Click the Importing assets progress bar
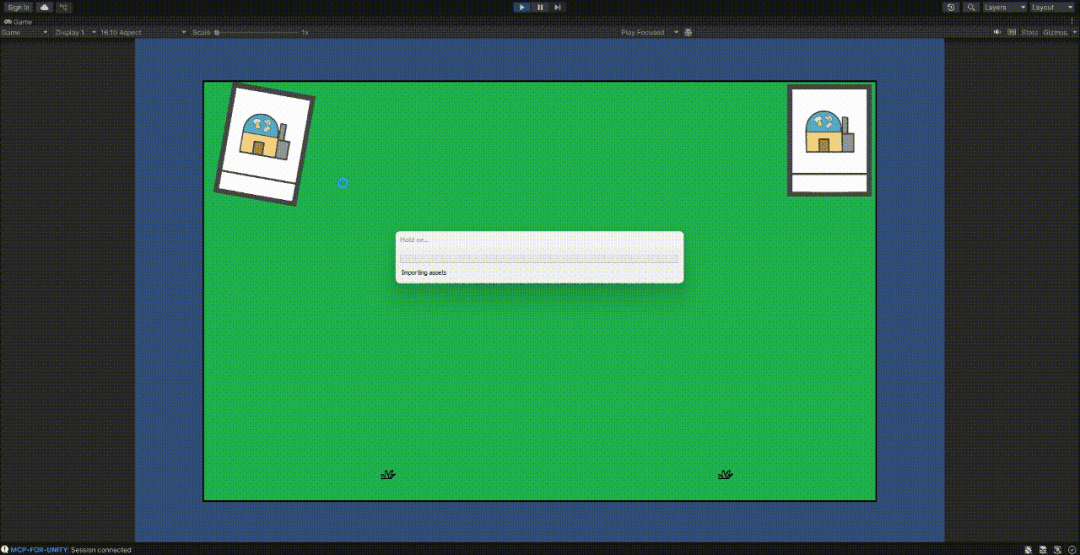 pyautogui.click(x=539, y=258)
